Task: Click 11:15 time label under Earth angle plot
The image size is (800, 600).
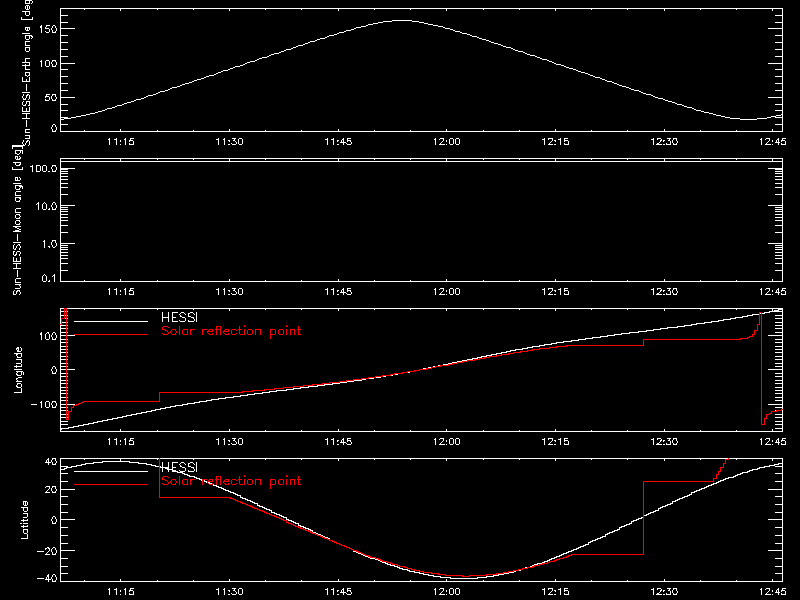Action: pyautogui.click(x=121, y=141)
